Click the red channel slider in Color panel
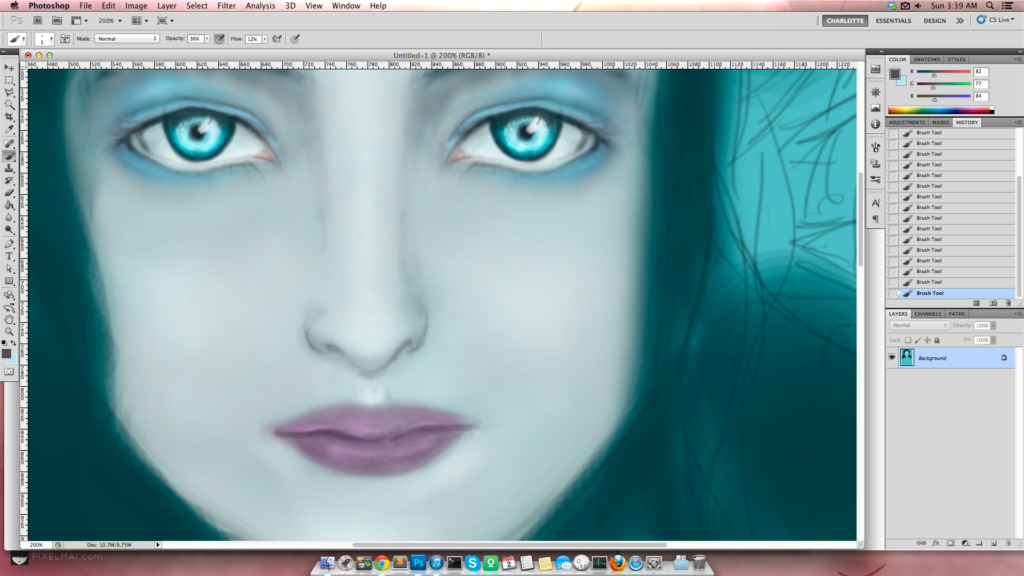This screenshot has width=1024, height=576. (944, 72)
